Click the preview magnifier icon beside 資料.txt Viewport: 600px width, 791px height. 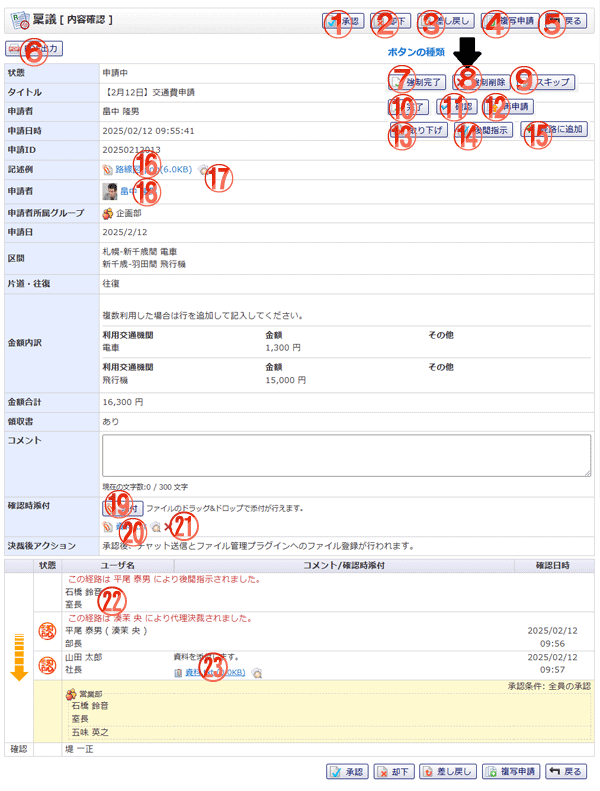pyautogui.click(x=257, y=673)
